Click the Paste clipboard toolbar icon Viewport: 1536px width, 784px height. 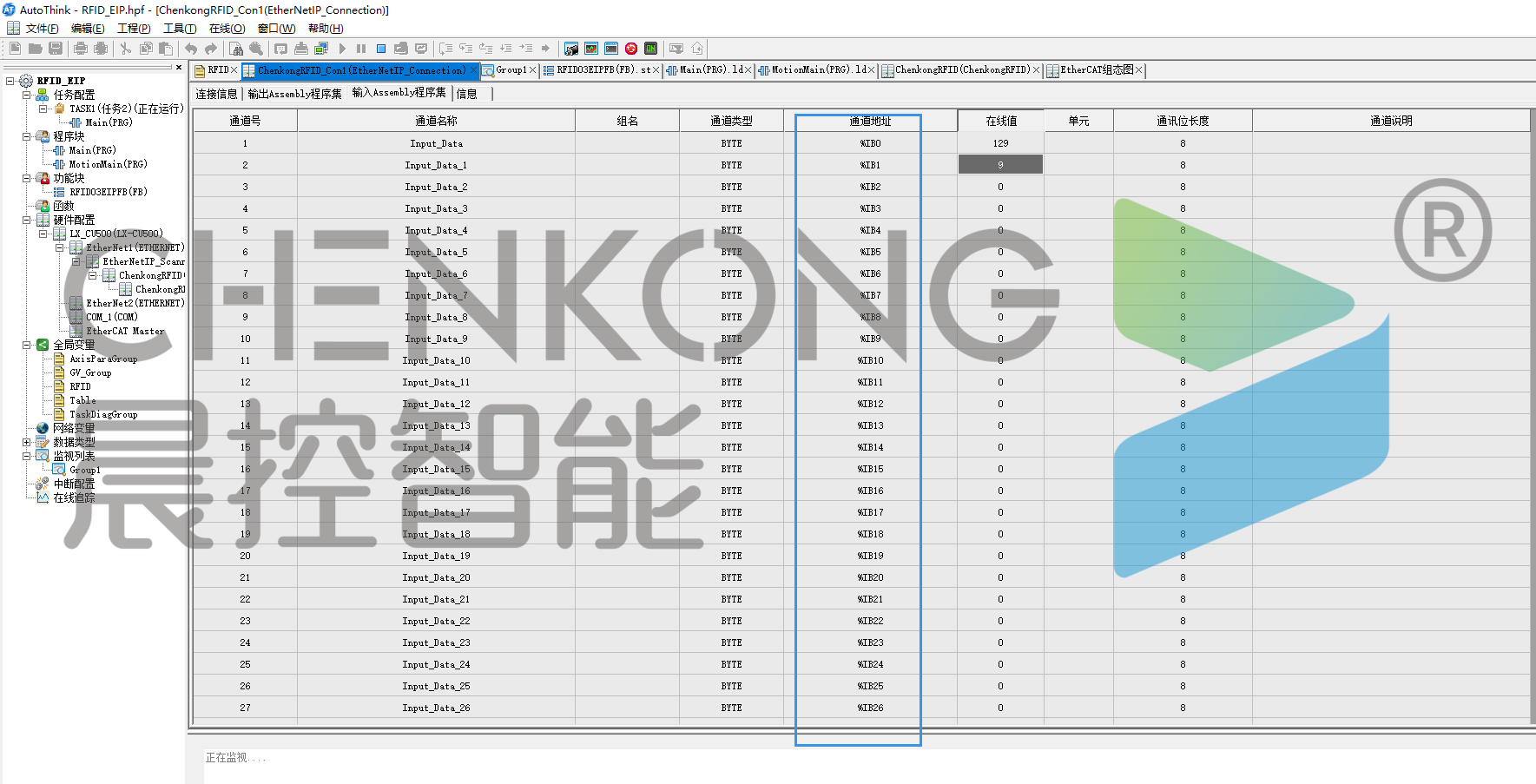pyautogui.click(x=166, y=49)
